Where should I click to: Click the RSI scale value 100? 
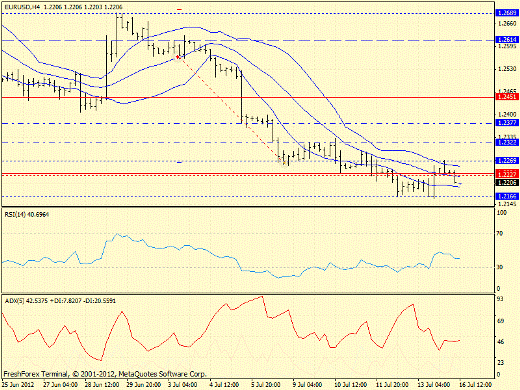[501, 213]
